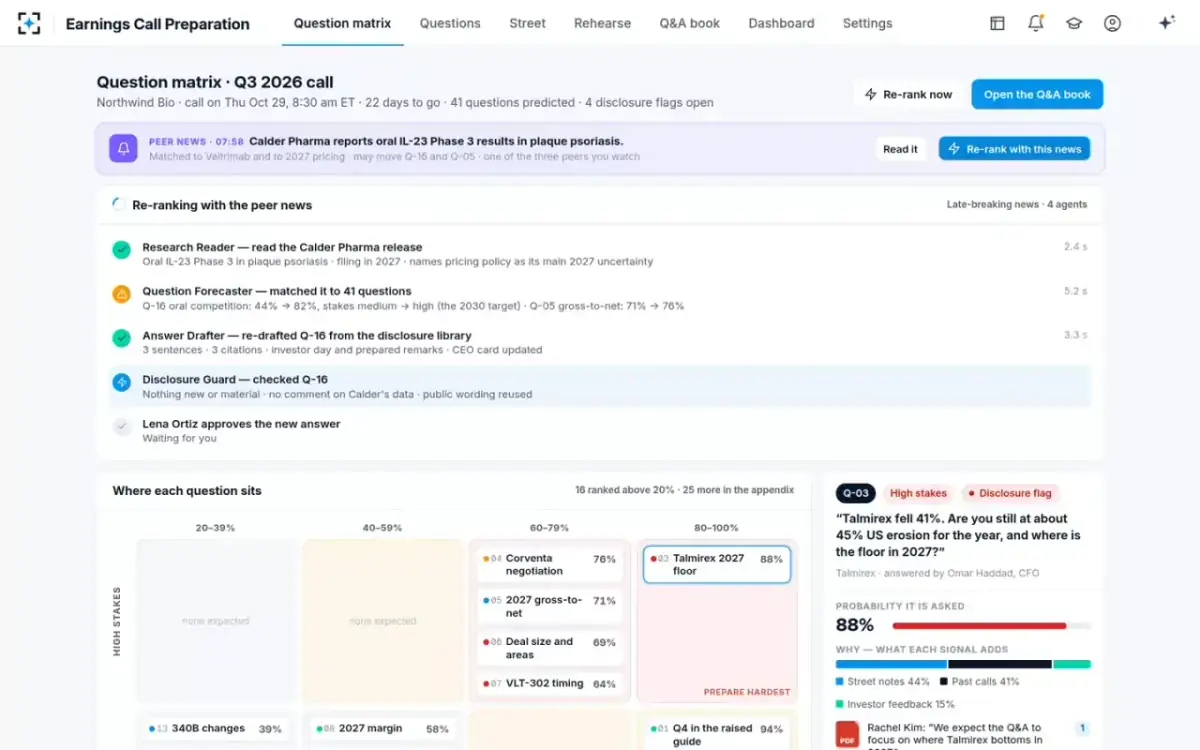Click the green Investor feedback signal segment
The height and width of the screenshot is (750, 1200).
(x=1072, y=664)
